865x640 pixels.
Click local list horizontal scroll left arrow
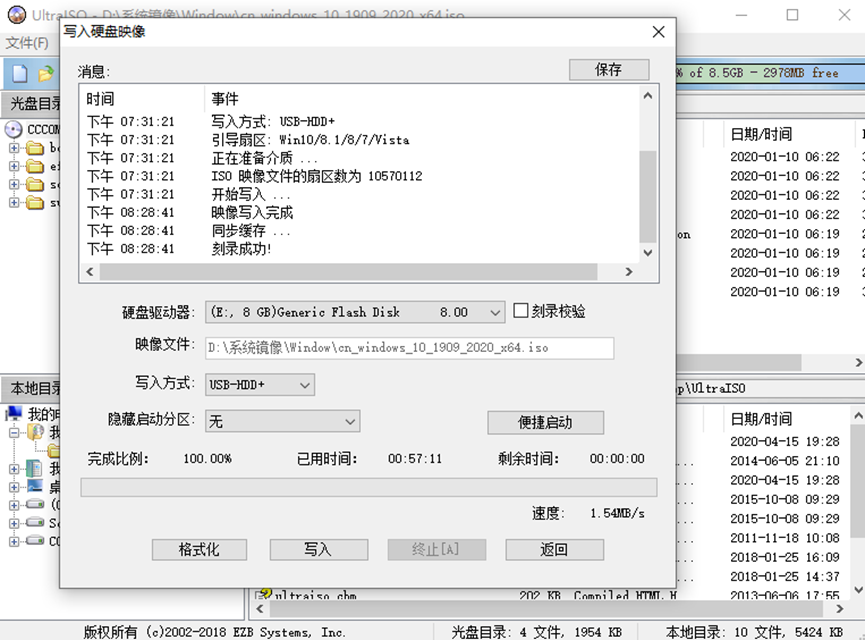[x=259, y=609]
